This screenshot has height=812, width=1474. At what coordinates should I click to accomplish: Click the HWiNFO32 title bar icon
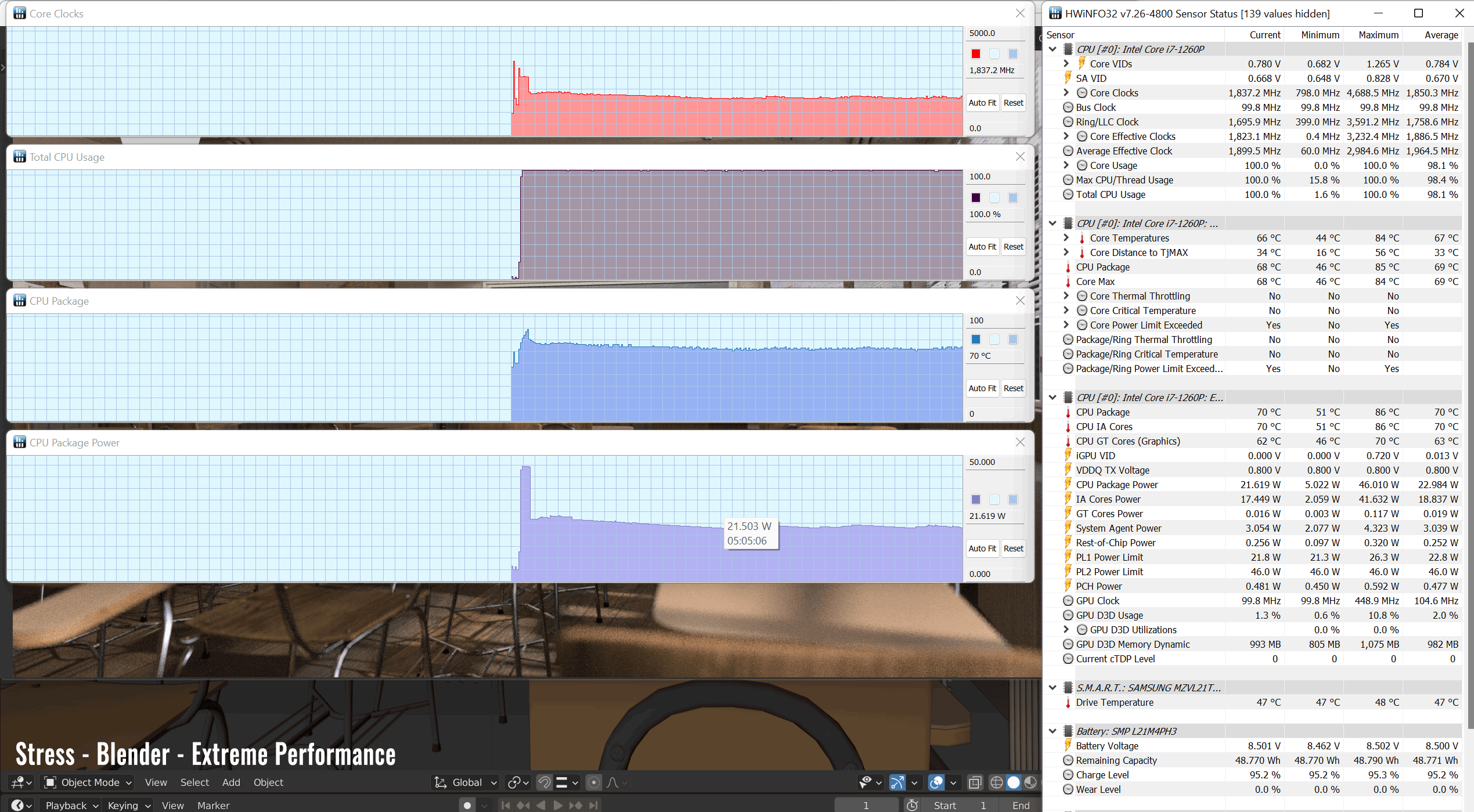[1055, 13]
